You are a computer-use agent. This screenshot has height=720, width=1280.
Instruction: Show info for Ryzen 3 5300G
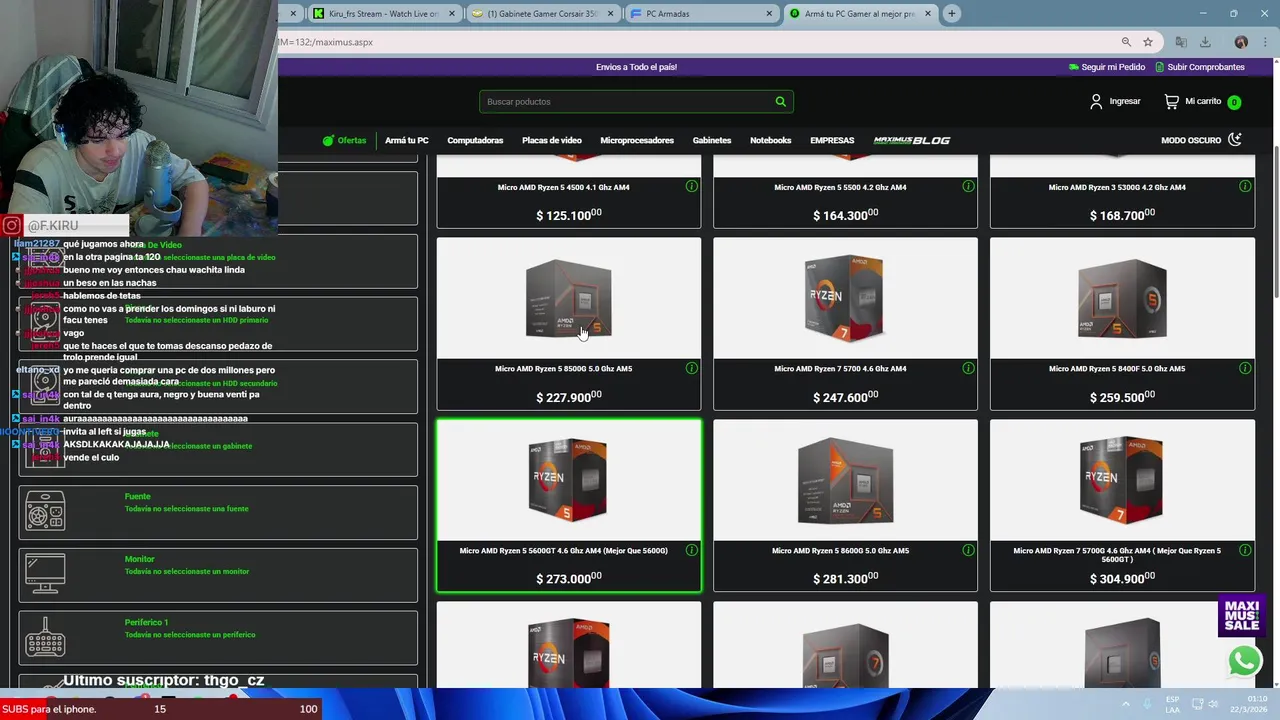(1245, 186)
